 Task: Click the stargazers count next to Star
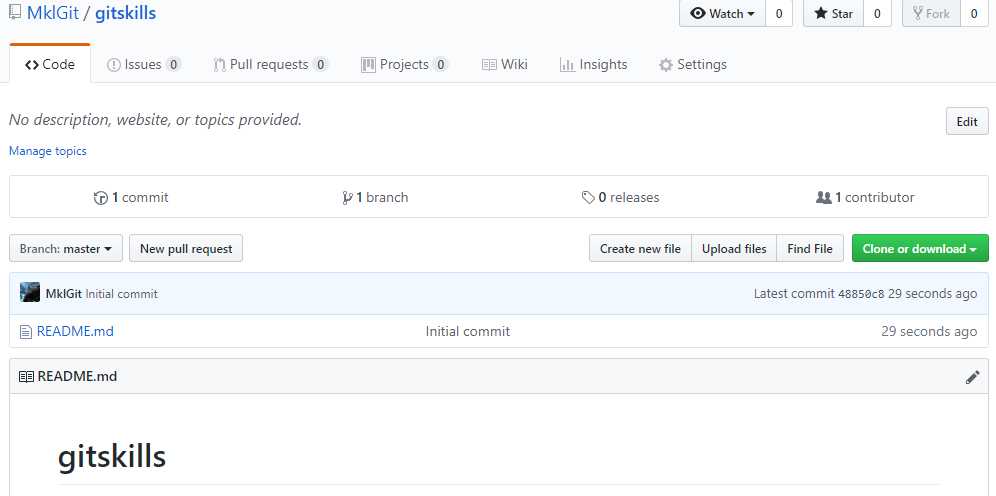point(877,13)
